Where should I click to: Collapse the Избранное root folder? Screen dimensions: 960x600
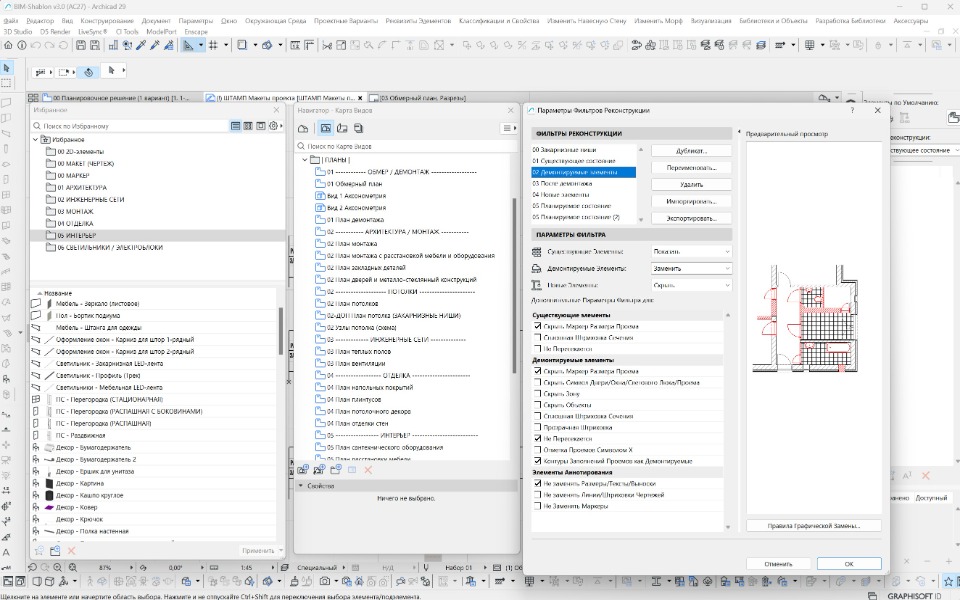[x=35, y=140]
